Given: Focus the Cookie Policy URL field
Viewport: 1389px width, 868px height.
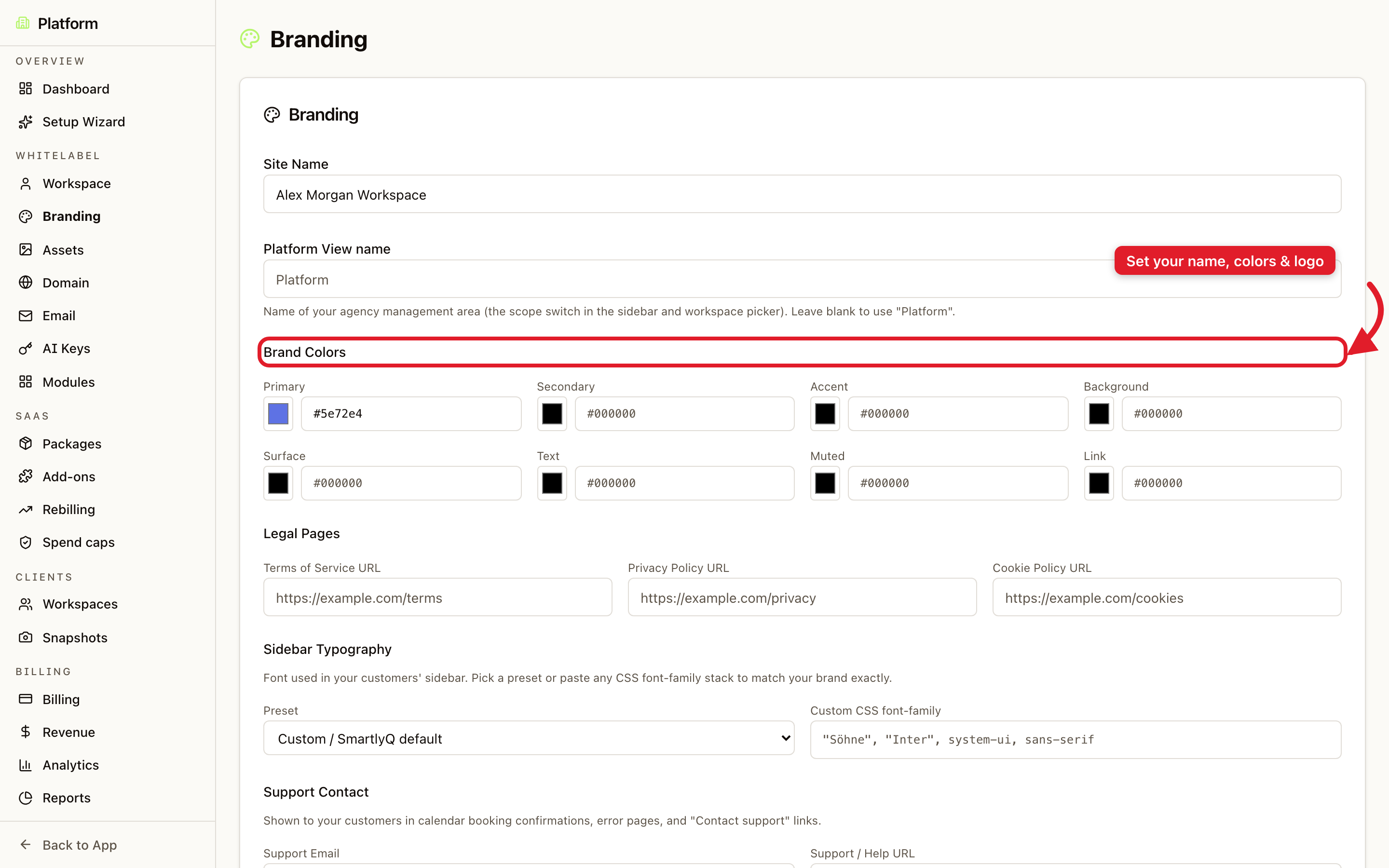Looking at the screenshot, I should (x=1166, y=597).
